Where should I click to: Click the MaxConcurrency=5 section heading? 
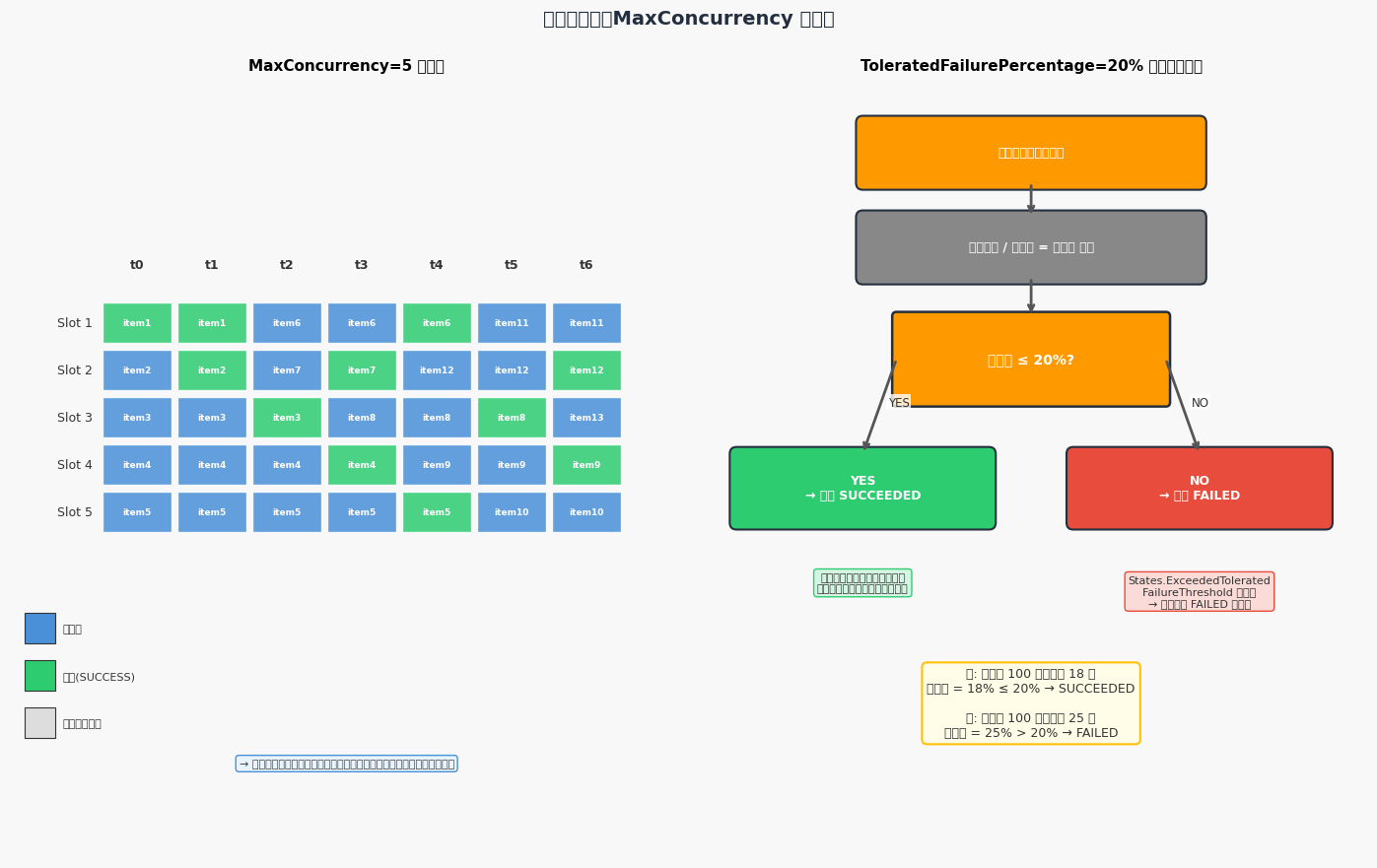[x=346, y=66]
